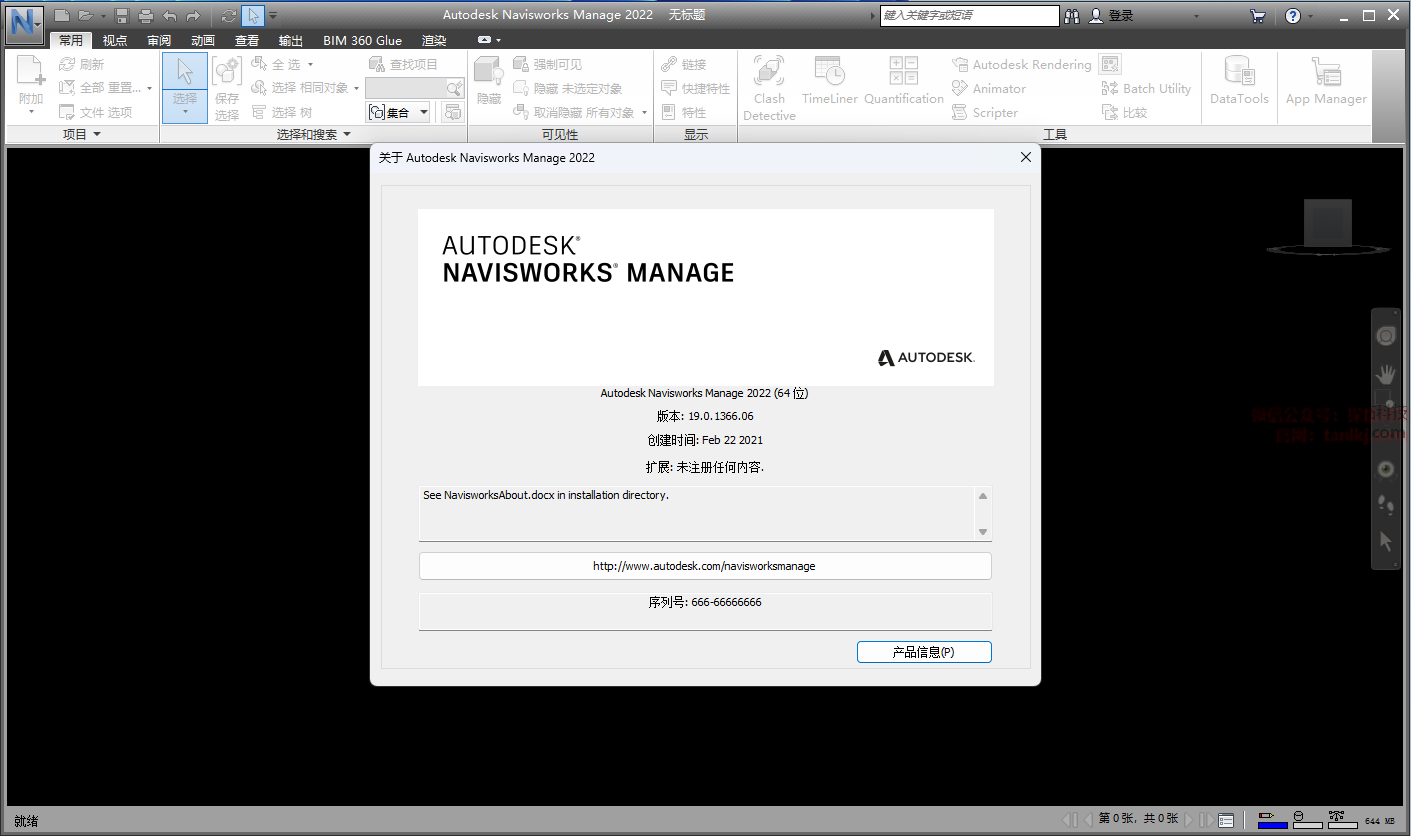Toggle 链接 links display
1411x836 pixels.
click(684, 64)
